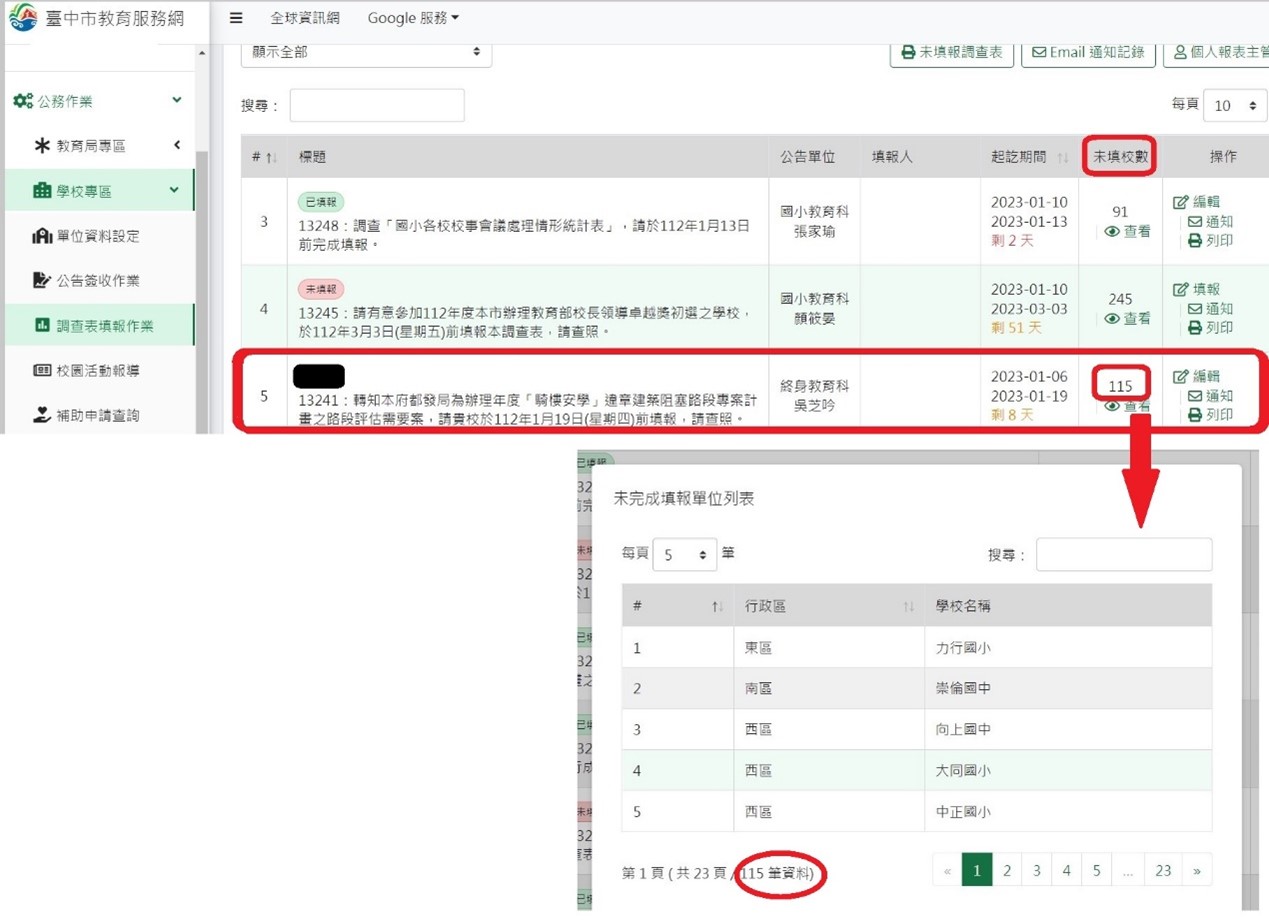Click edit icon for survey 13248
This screenshot has height=921, width=1269.
click(1181, 202)
